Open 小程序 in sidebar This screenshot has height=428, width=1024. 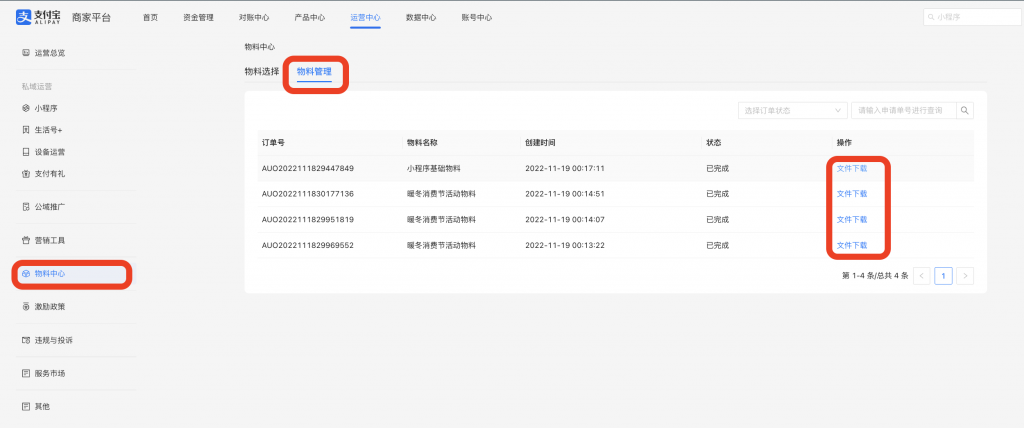(46, 108)
